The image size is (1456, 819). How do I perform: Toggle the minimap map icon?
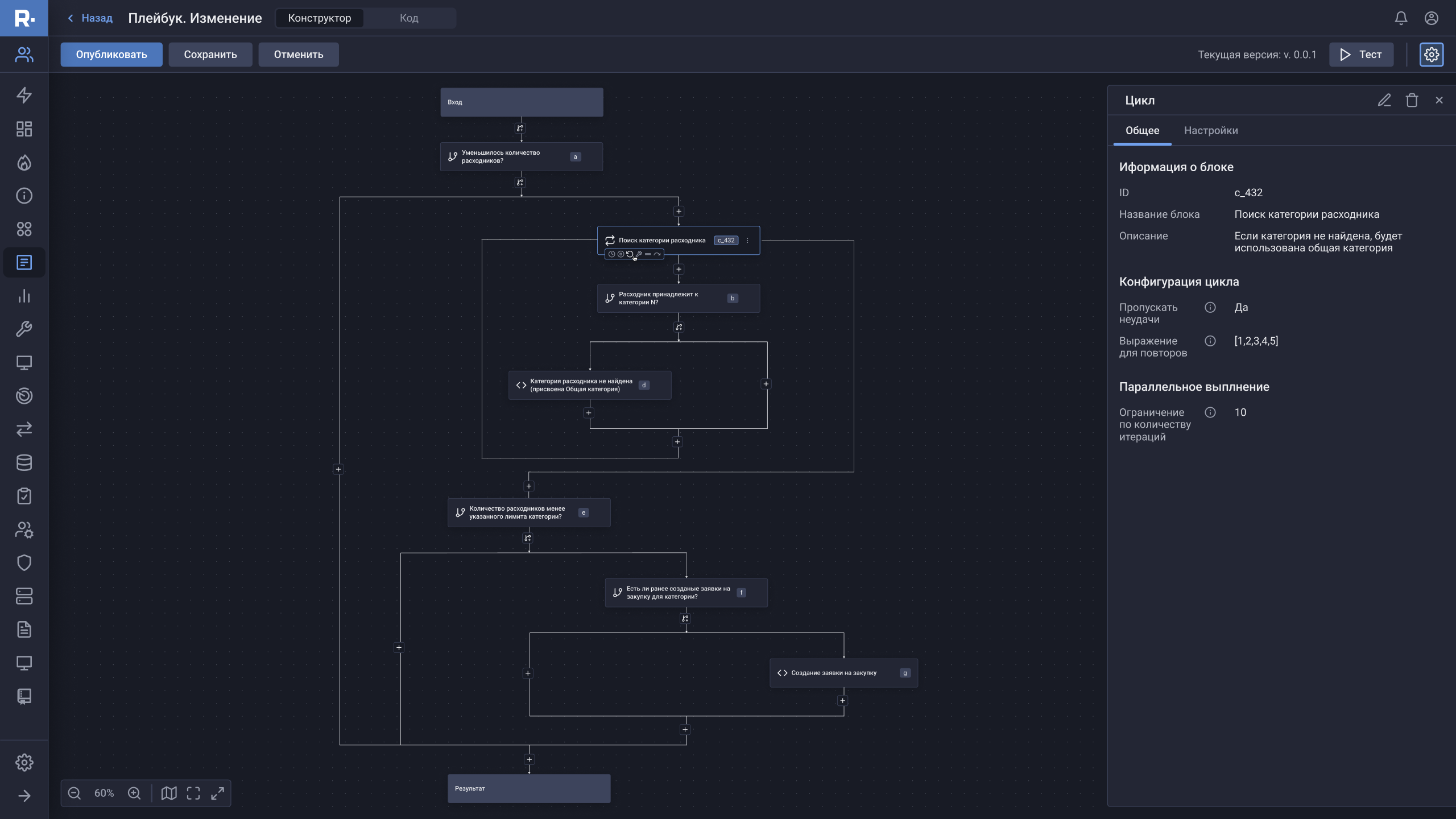pos(169,793)
